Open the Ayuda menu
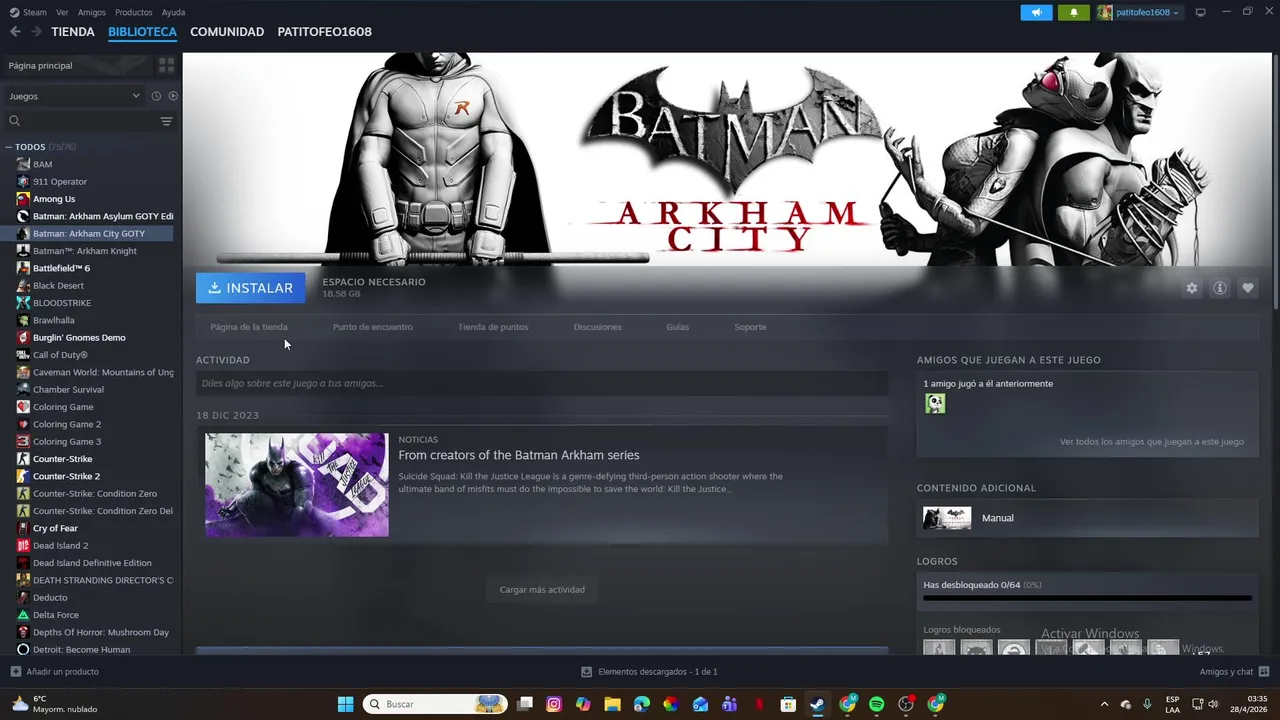This screenshot has height=720, width=1280. [x=173, y=12]
